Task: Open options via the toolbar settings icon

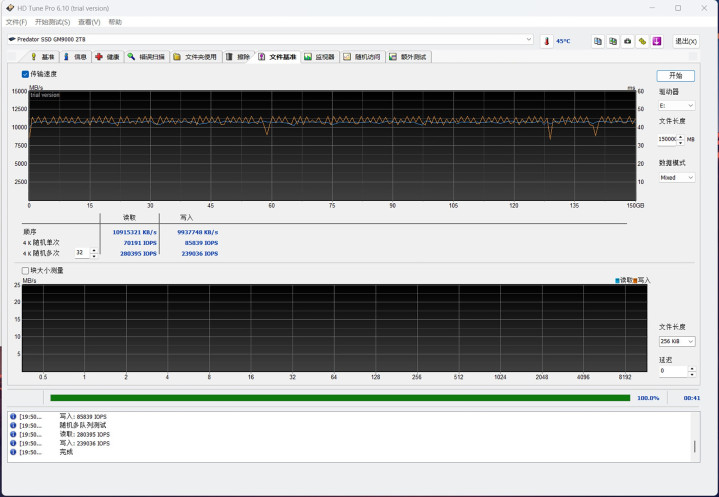Action: click(x=642, y=41)
